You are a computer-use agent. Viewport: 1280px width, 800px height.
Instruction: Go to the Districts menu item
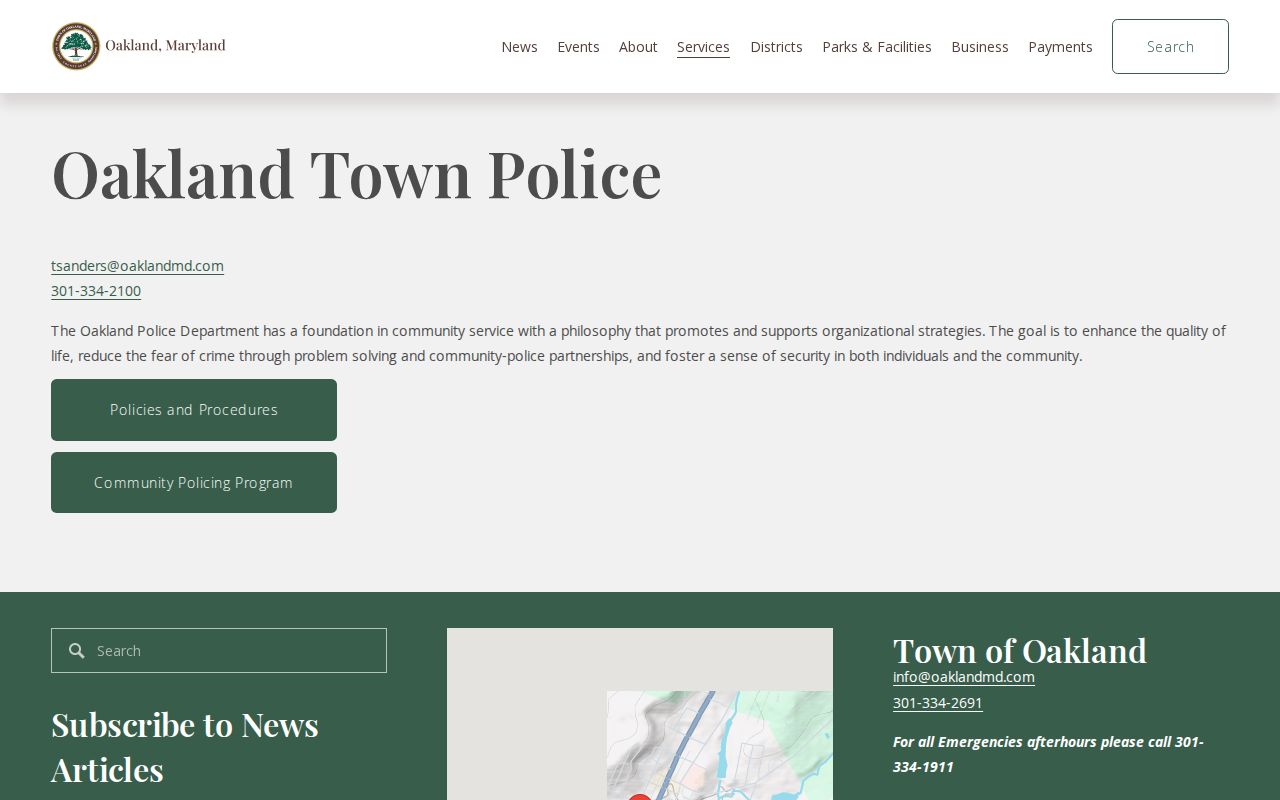(x=776, y=47)
